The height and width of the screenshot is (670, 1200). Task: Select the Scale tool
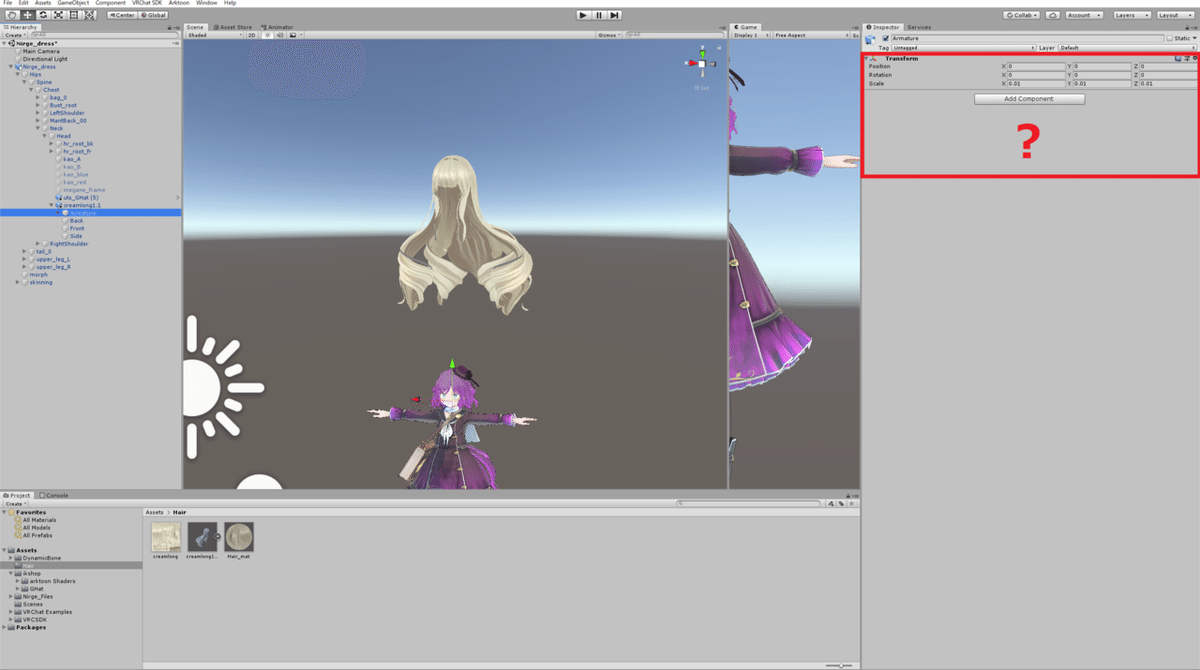(x=59, y=15)
